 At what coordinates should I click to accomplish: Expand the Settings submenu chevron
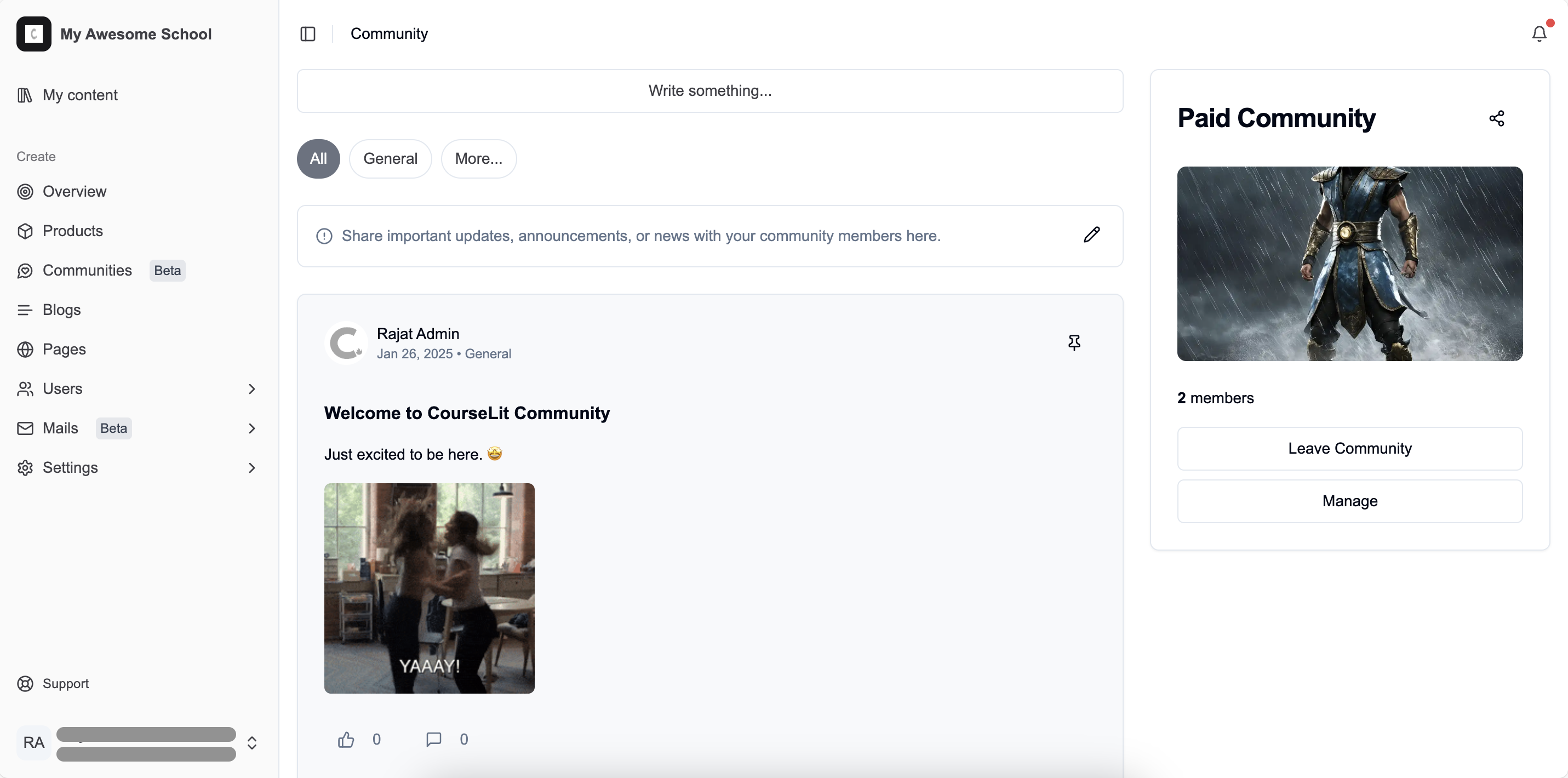click(x=251, y=467)
